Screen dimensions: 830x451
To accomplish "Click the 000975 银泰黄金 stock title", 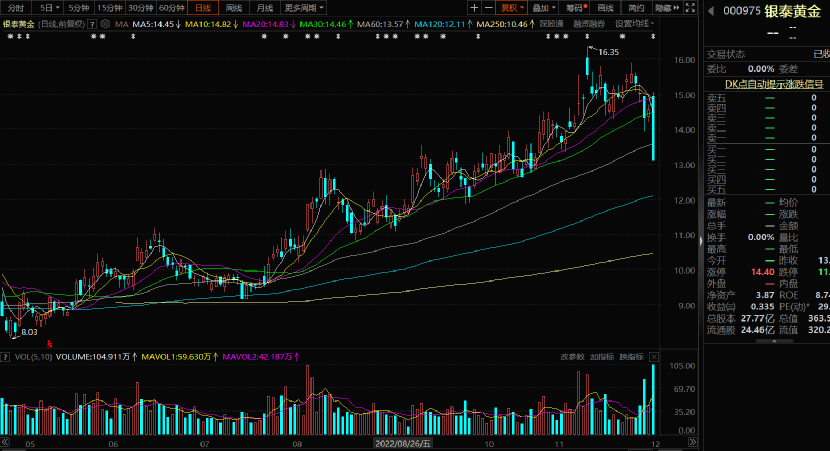I will 772,11.
